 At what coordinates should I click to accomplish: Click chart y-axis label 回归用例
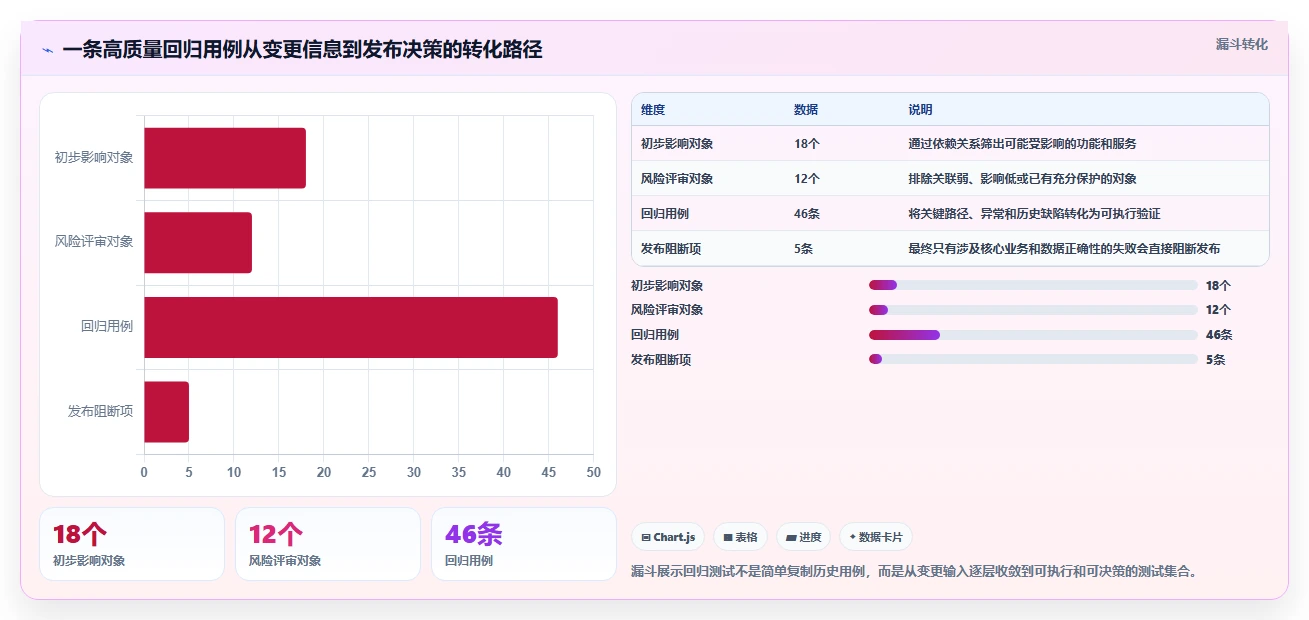point(107,327)
